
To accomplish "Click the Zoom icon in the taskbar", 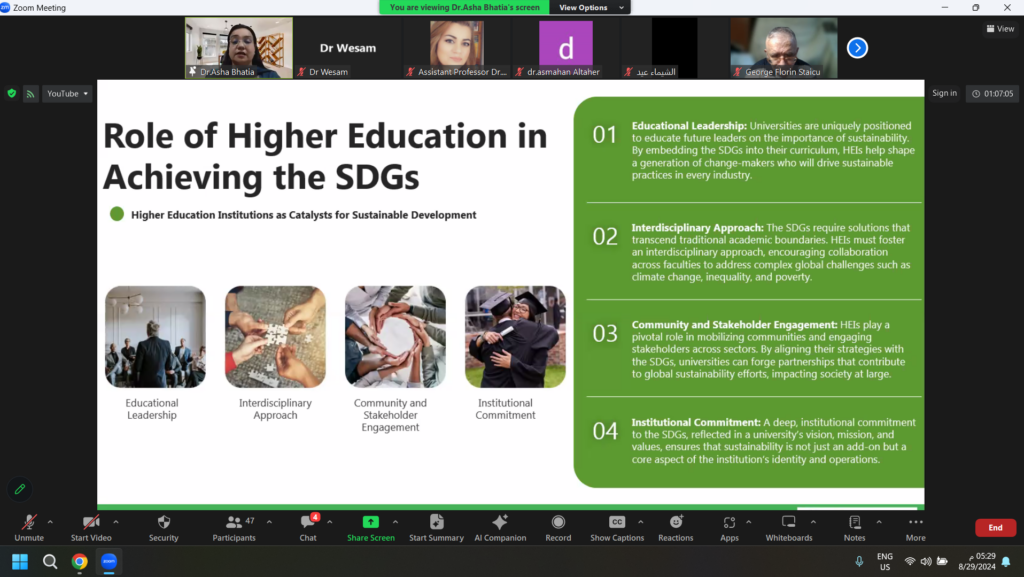I will click(x=109, y=561).
